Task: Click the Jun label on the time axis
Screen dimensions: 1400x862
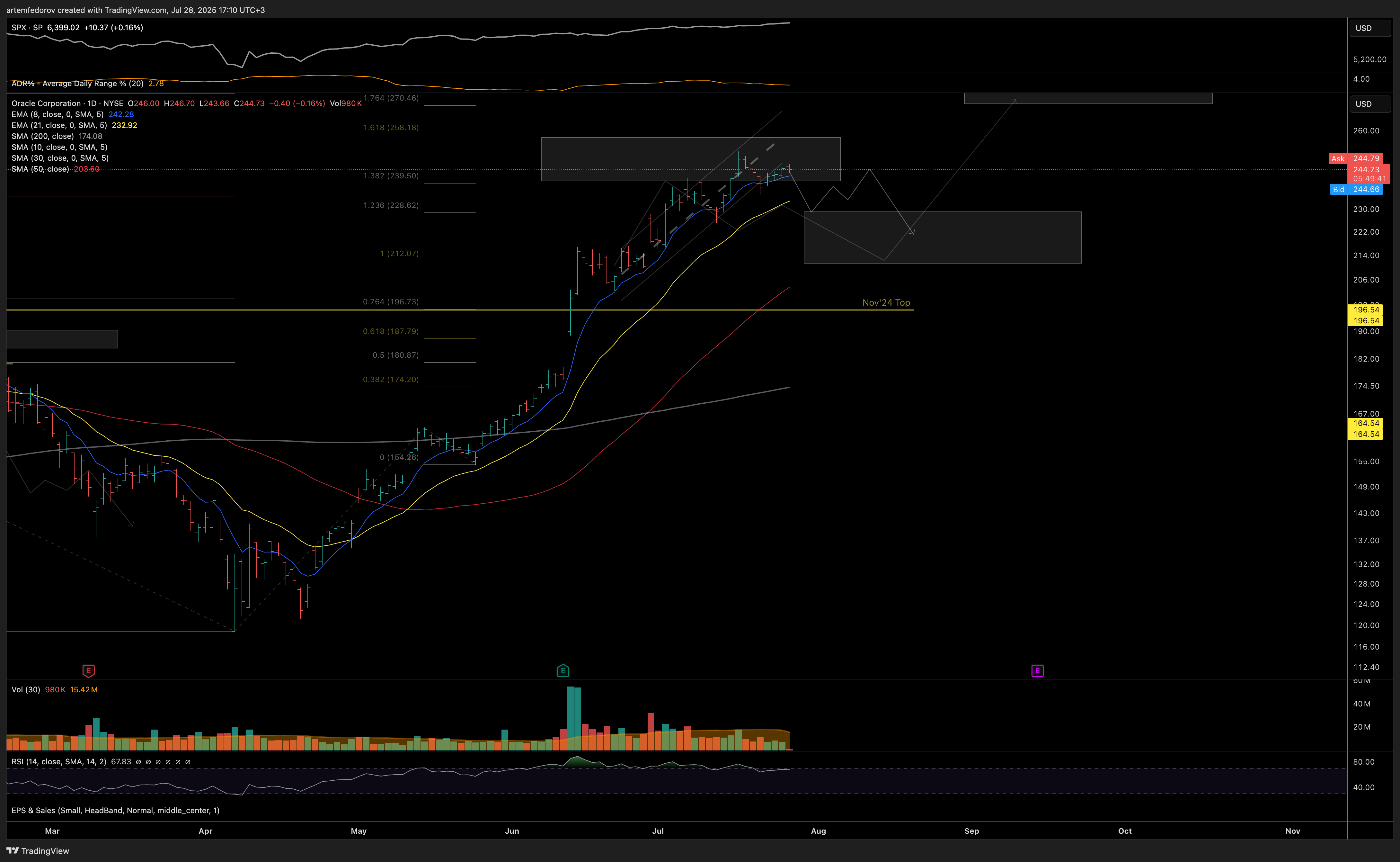Action: click(512, 831)
